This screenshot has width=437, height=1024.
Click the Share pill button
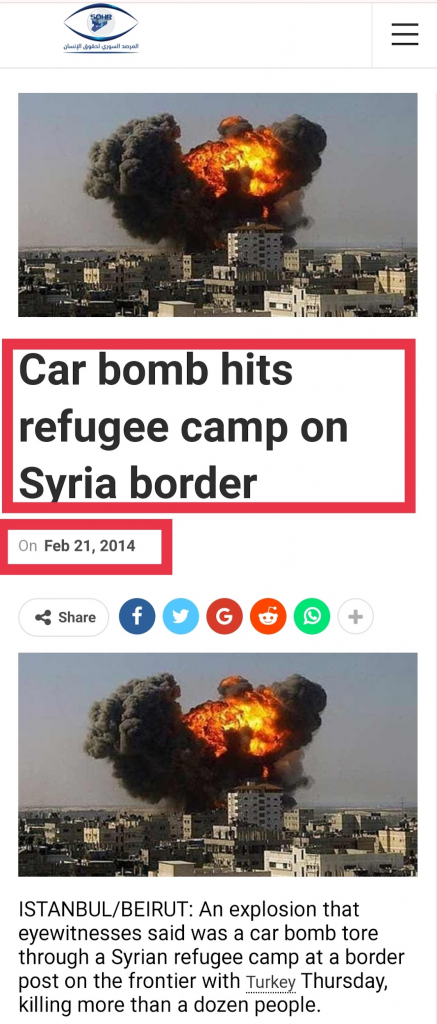pos(64,617)
